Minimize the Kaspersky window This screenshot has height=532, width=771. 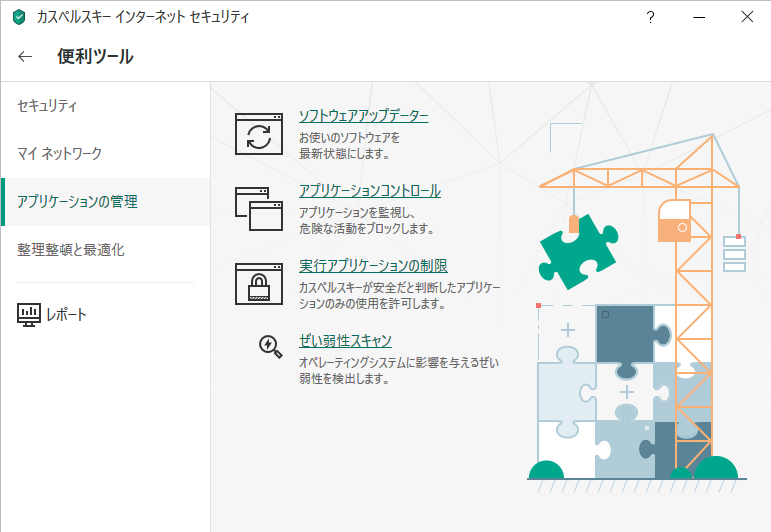(x=699, y=18)
